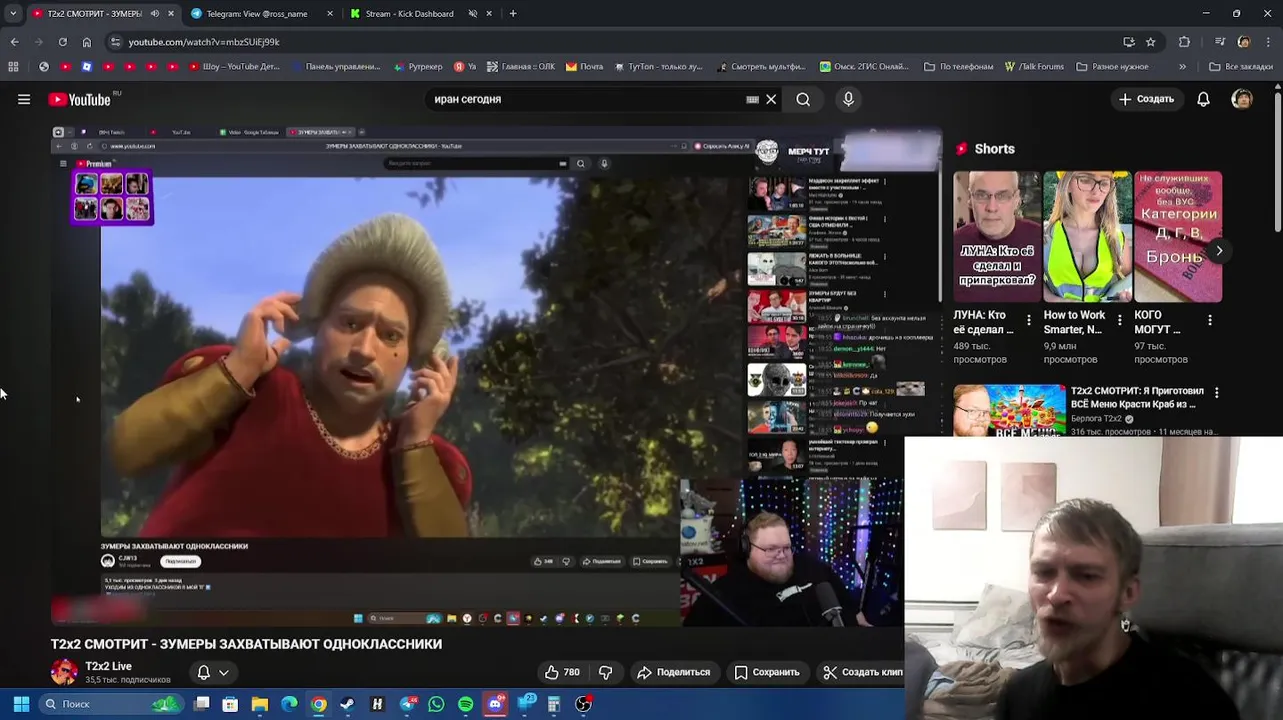Open WhatsApp from the taskbar
The width and height of the screenshot is (1283, 720).
(436, 704)
